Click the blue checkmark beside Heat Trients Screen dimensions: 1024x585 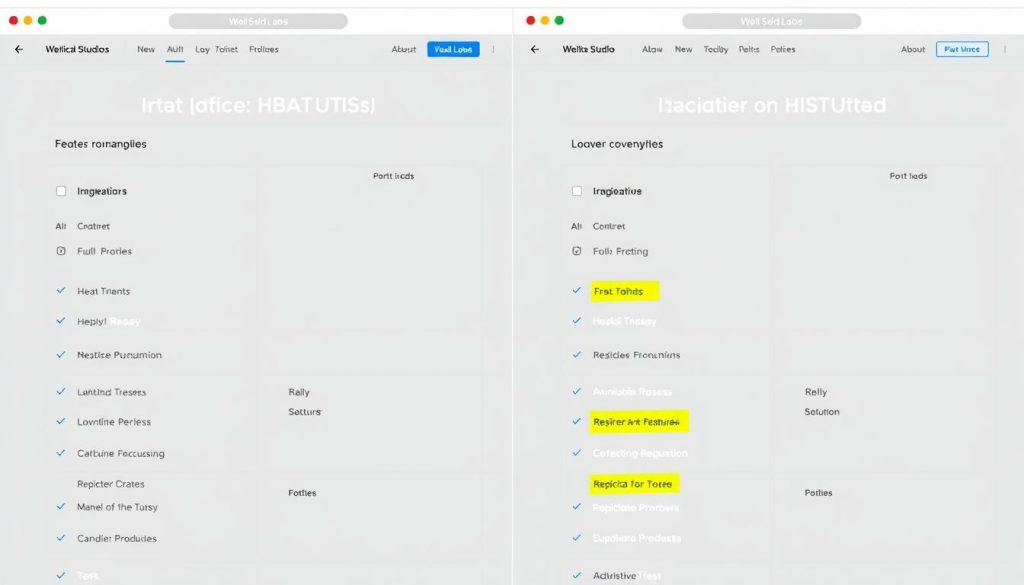point(60,291)
